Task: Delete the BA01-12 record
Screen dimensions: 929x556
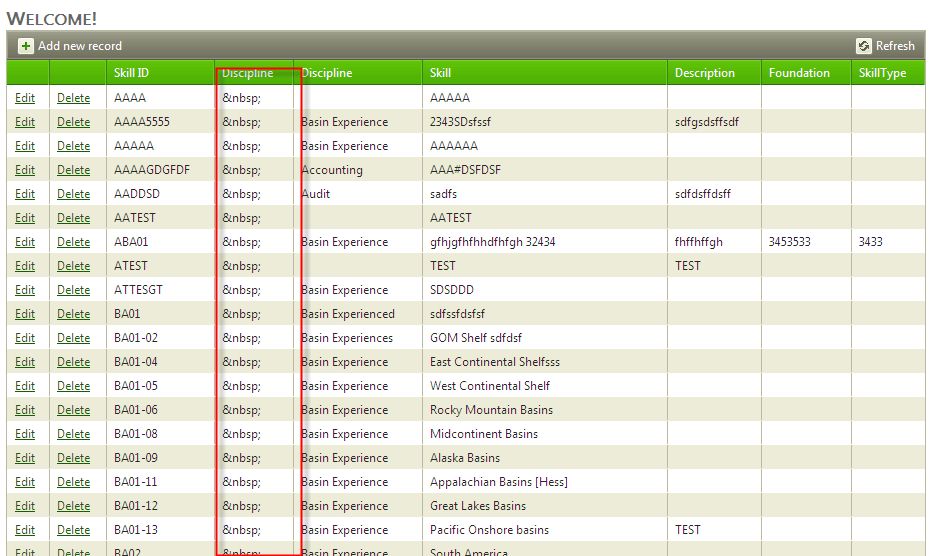Action: click(73, 506)
